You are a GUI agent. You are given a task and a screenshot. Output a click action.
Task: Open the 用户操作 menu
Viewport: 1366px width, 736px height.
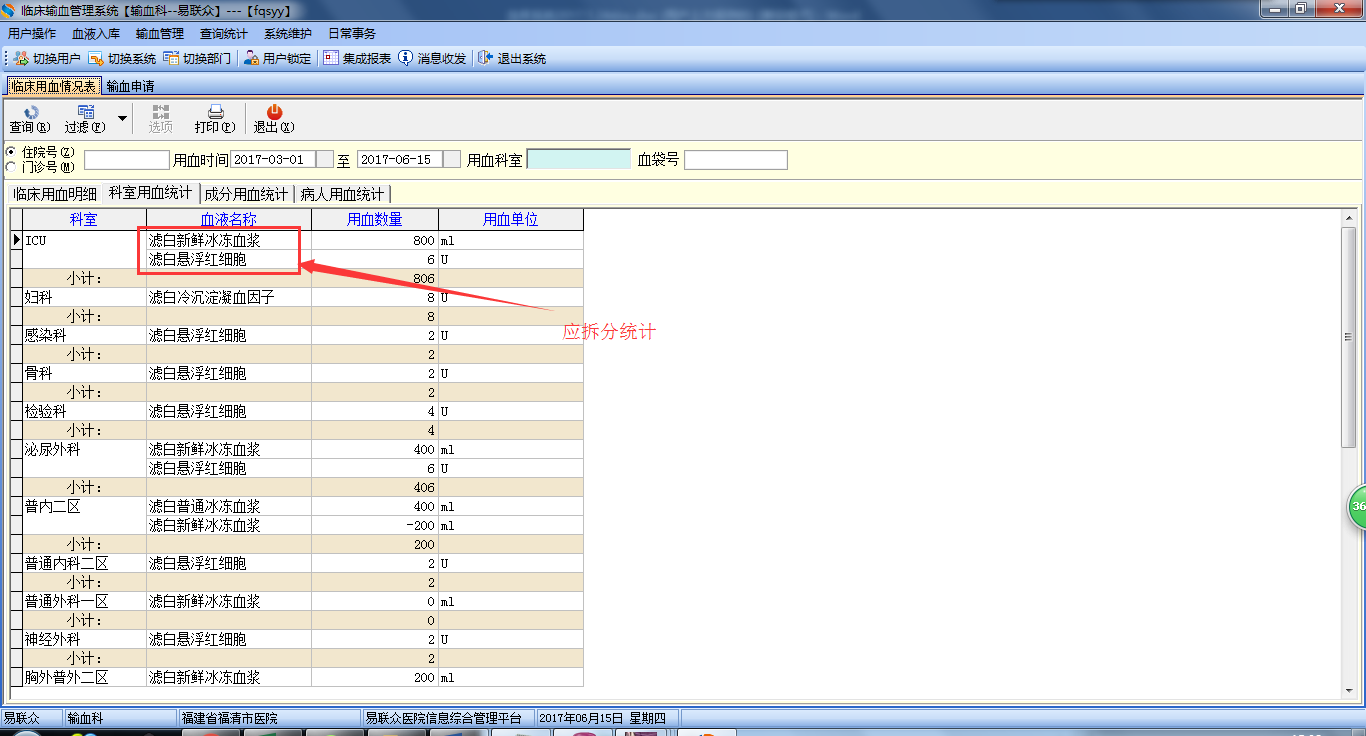32,34
